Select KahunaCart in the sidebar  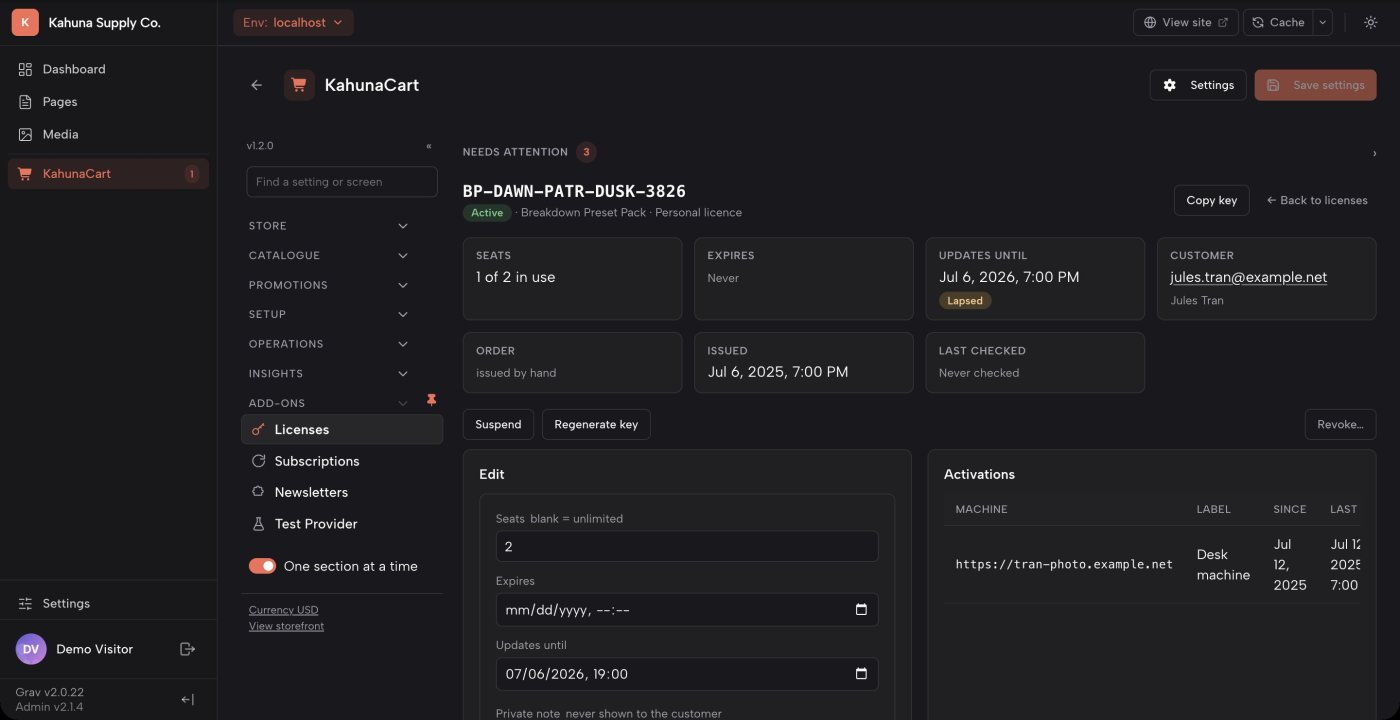[x=108, y=174]
